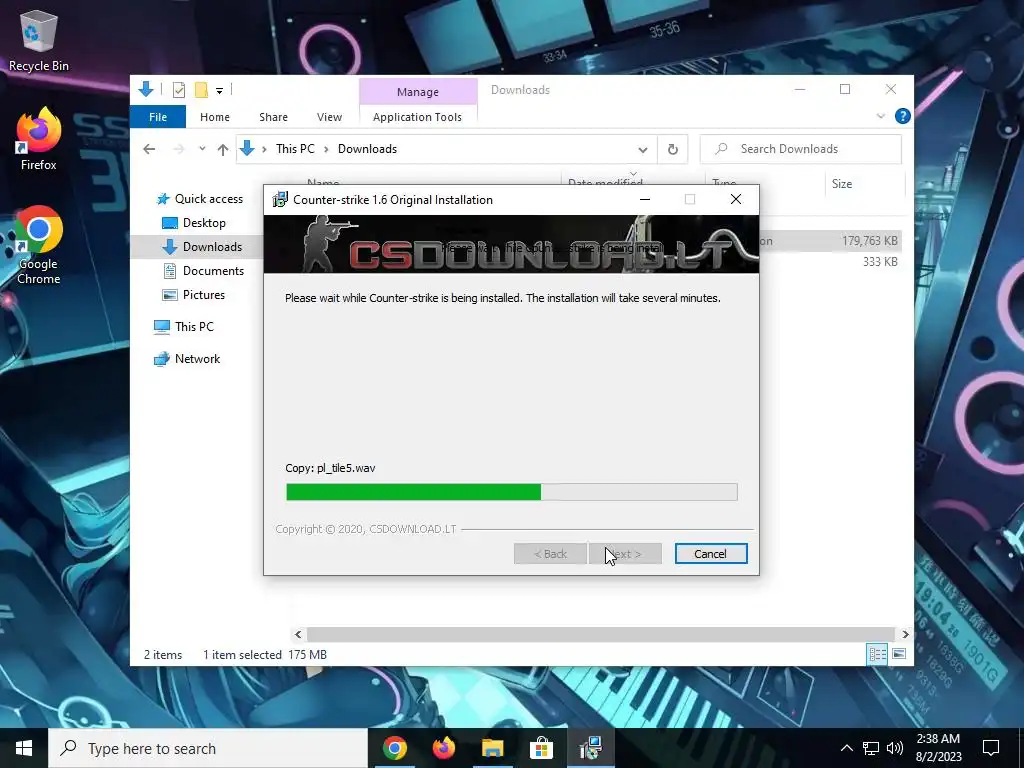Open the Share ribbon tab in Explorer
The image size is (1024, 768).
(273, 117)
